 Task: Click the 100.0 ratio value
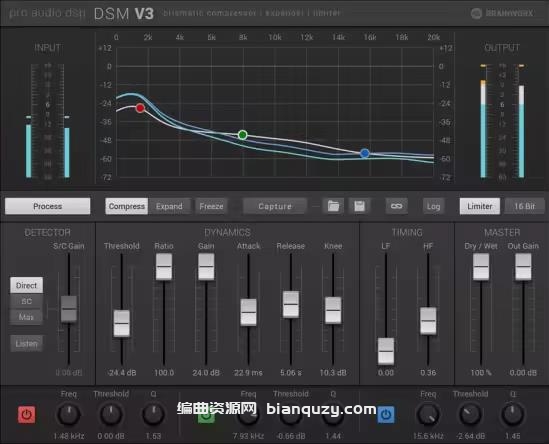tap(164, 373)
